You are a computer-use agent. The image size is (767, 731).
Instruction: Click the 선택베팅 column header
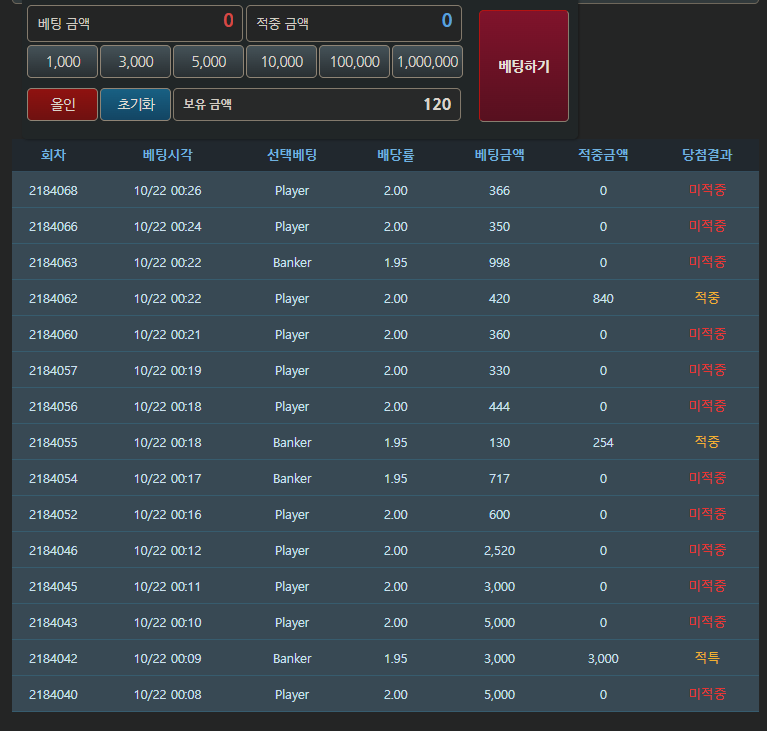tap(292, 155)
